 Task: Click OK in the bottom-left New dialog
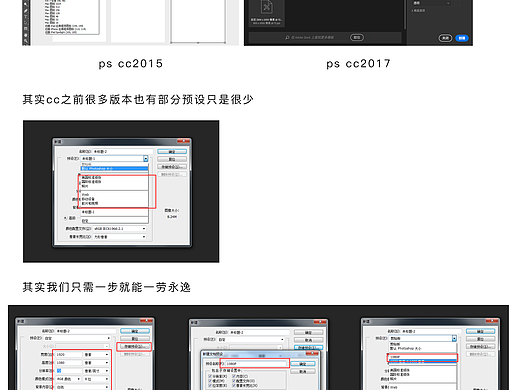pyautogui.click(x=135, y=331)
